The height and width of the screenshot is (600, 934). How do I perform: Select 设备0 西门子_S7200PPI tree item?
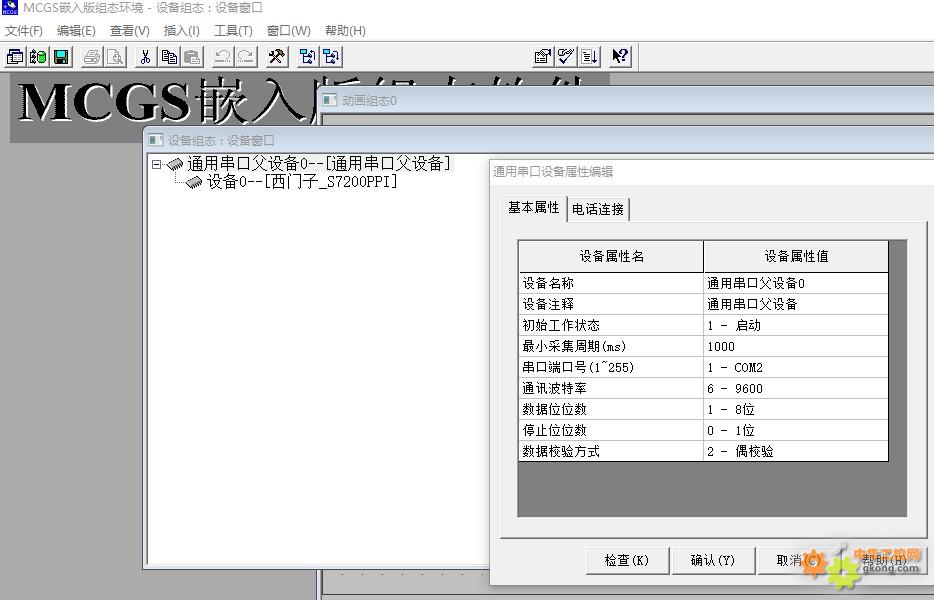(x=301, y=181)
